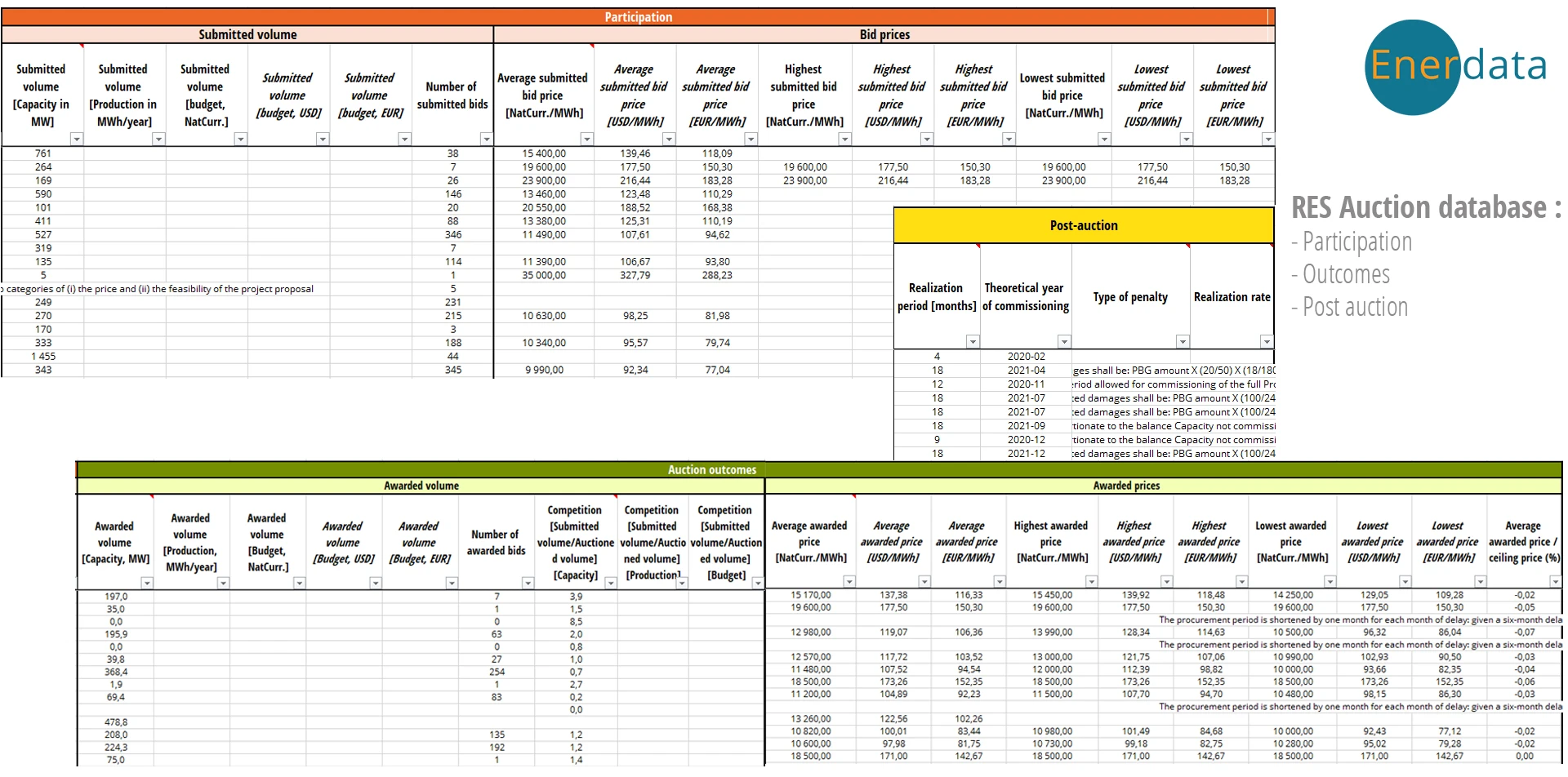Open filter for Average awarded price [EUR/MWh]
The width and height of the screenshot is (1568, 777).
coord(1000,581)
